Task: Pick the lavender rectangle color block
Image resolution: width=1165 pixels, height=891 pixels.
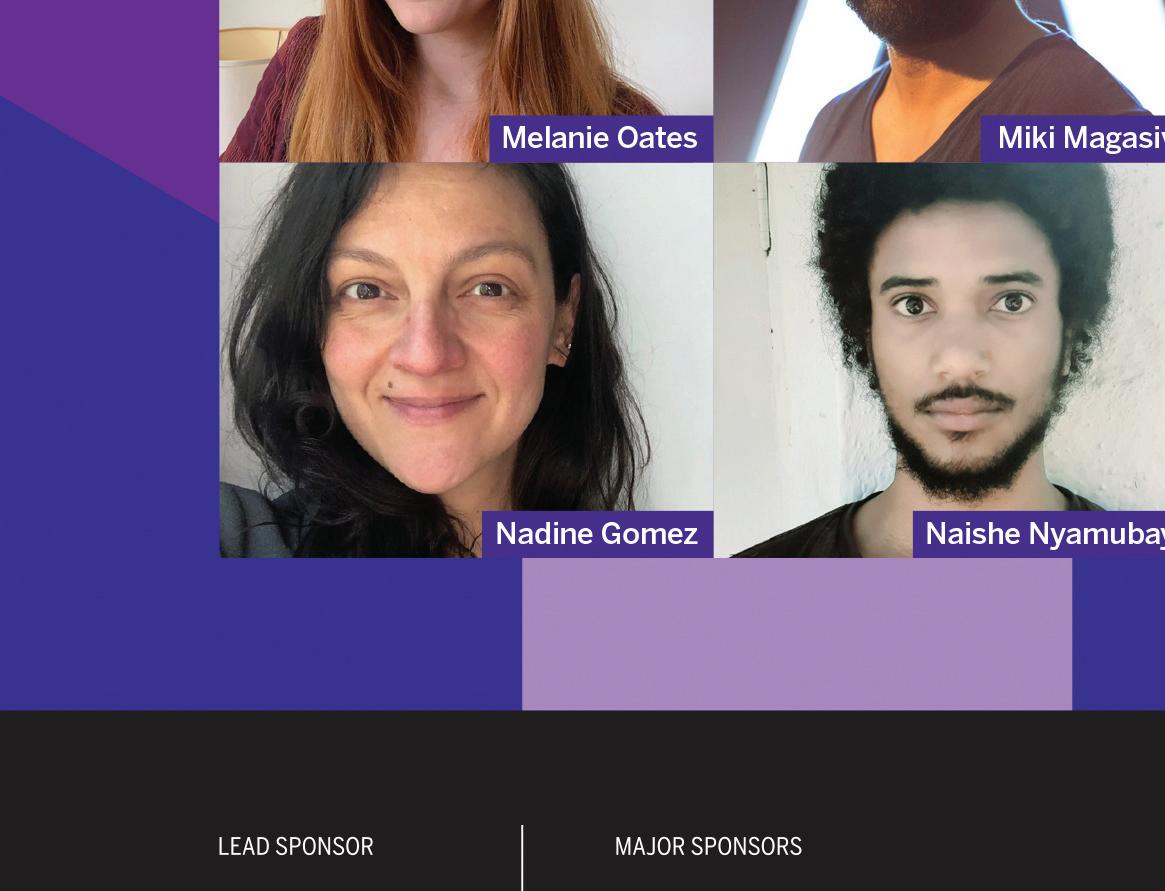Action: point(796,634)
